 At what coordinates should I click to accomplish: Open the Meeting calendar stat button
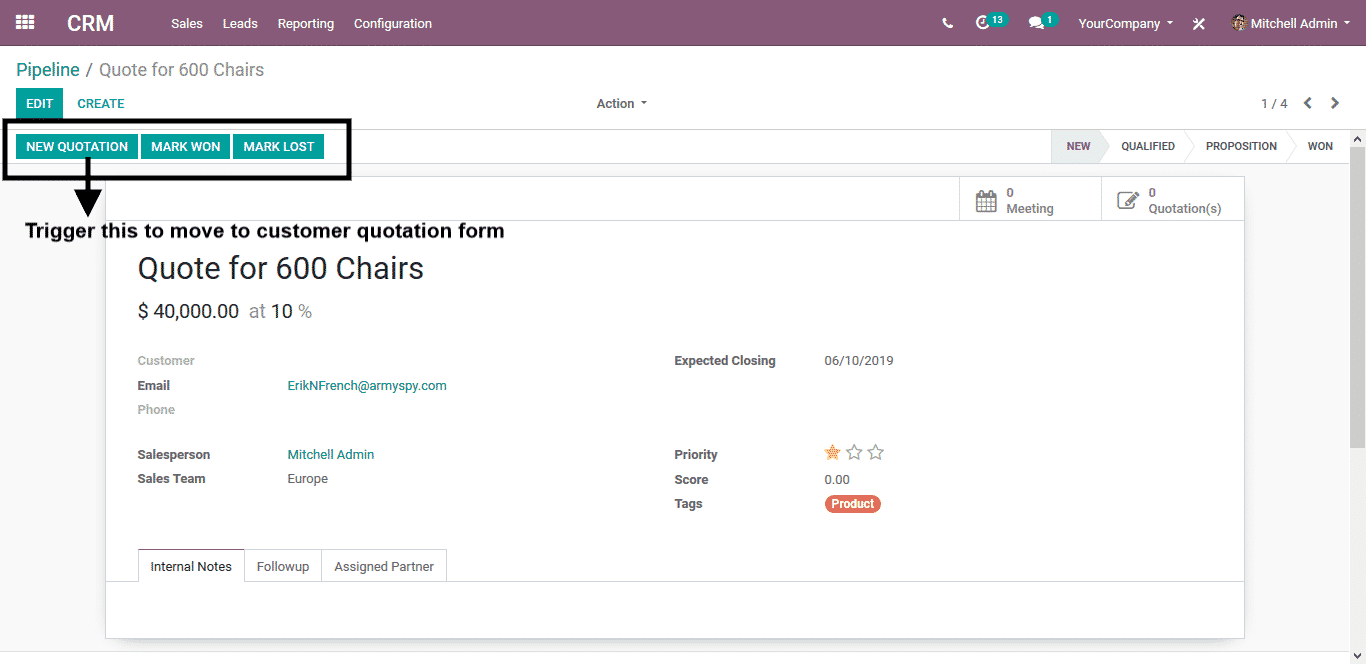pyautogui.click(x=1029, y=200)
